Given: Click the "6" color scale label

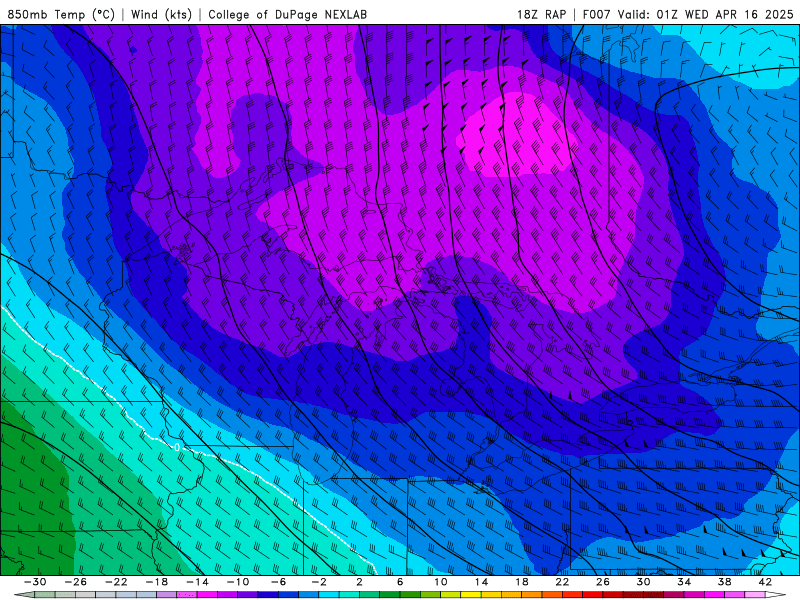Looking at the screenshot, I should [x=400, y=582].
